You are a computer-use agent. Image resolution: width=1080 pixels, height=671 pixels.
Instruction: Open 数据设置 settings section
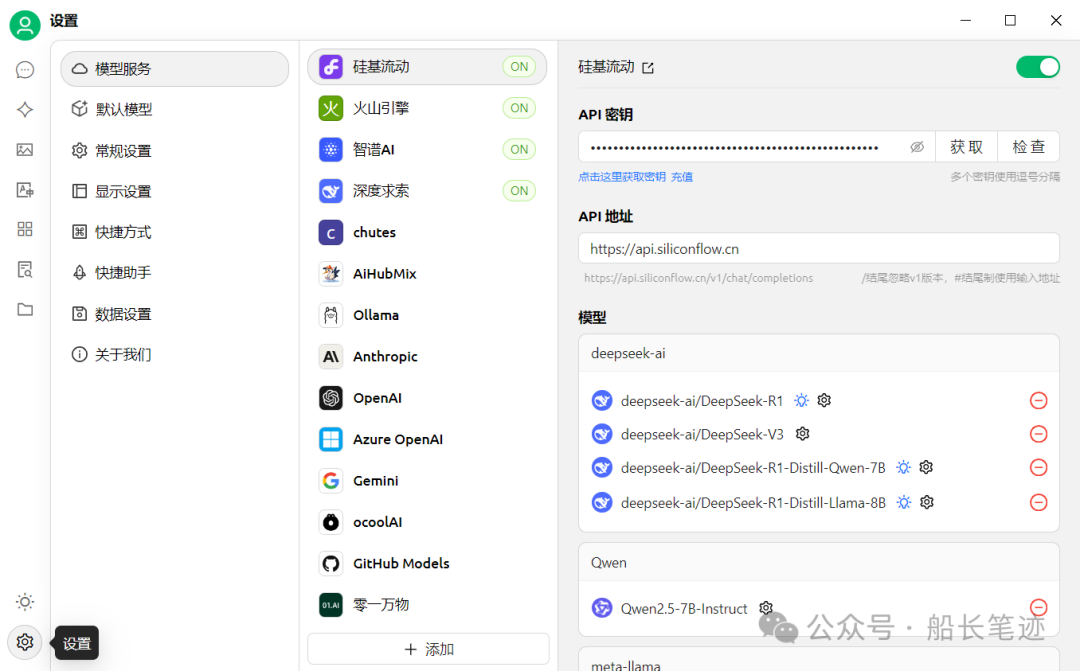(175, 313)
